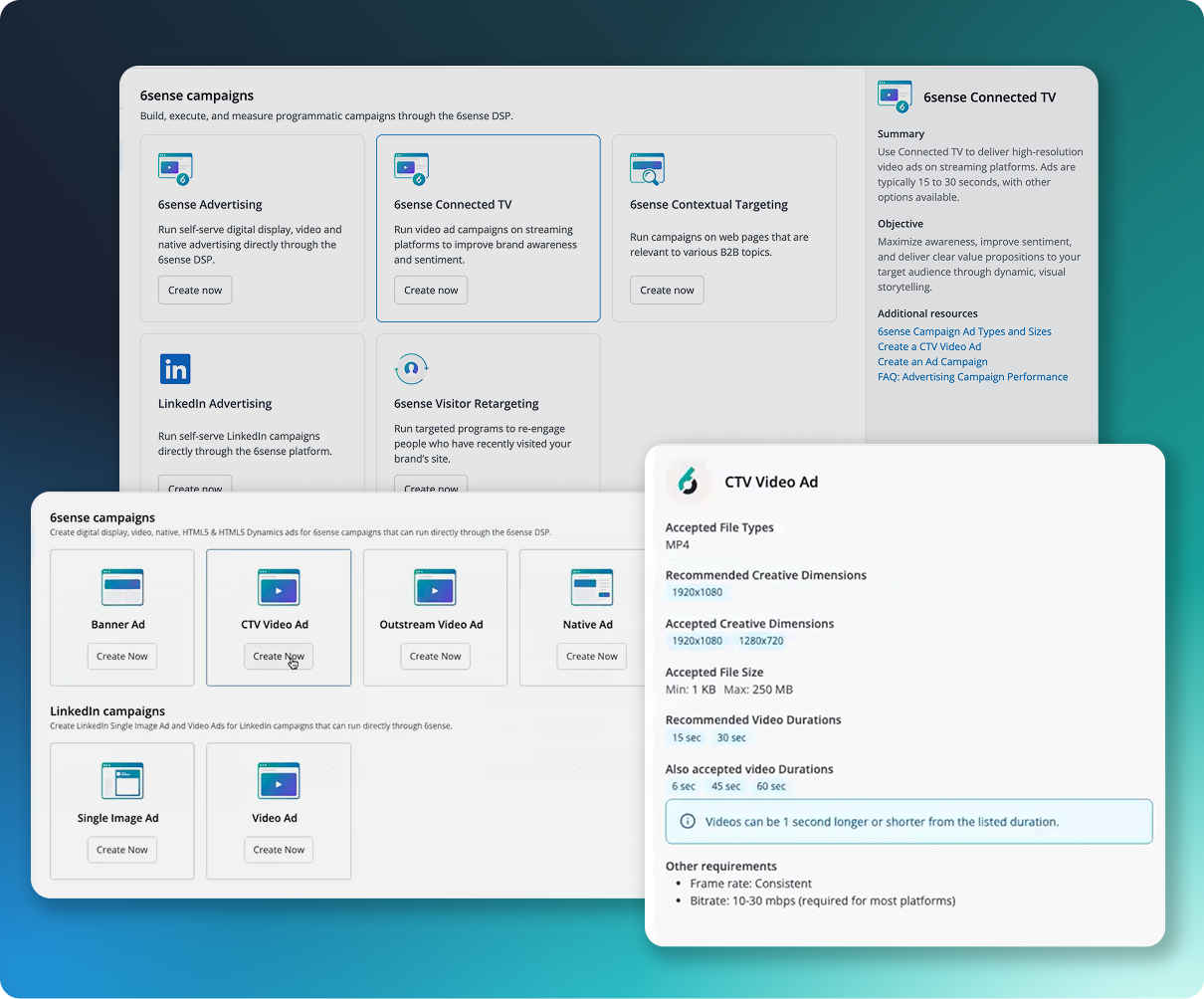
Task: Click the LinkedIn logo icon
Action: (x=175, y=369)
